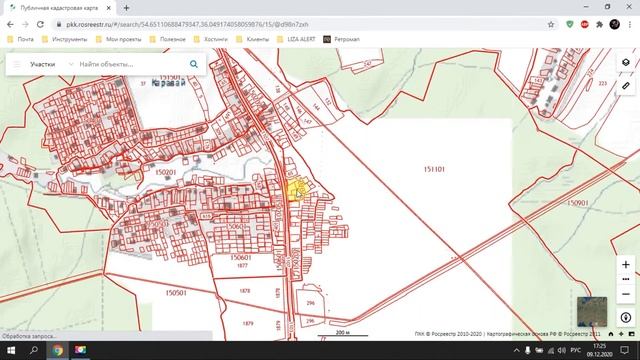Close the Публичная кадастровая карта tab
The image size is (640, 360).
click(109, 8)
